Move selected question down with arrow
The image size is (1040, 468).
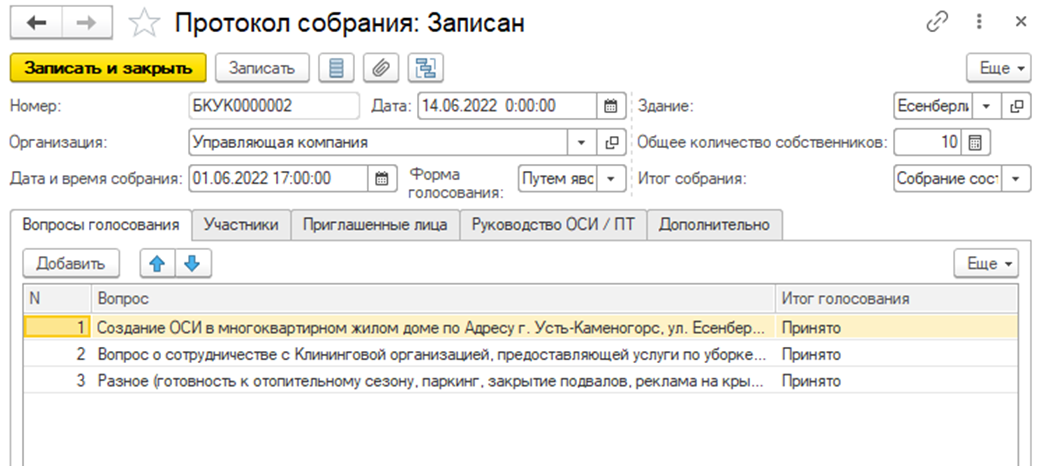point(192,264)
